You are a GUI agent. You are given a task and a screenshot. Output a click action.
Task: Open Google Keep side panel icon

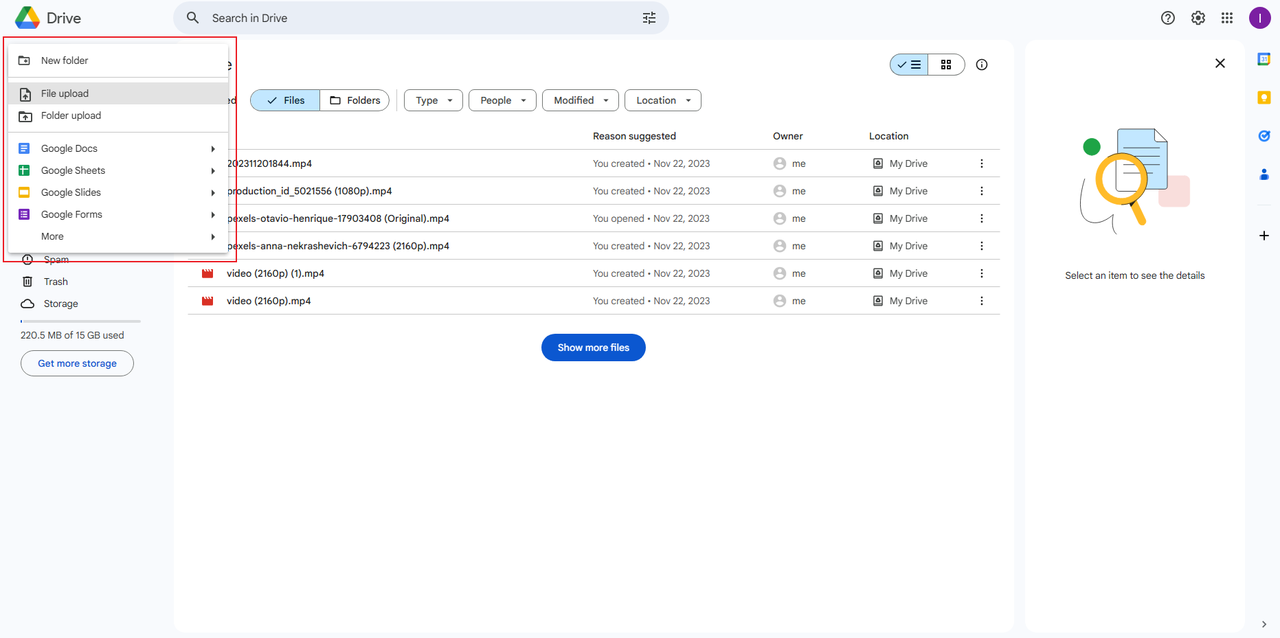coord(1264,98)
